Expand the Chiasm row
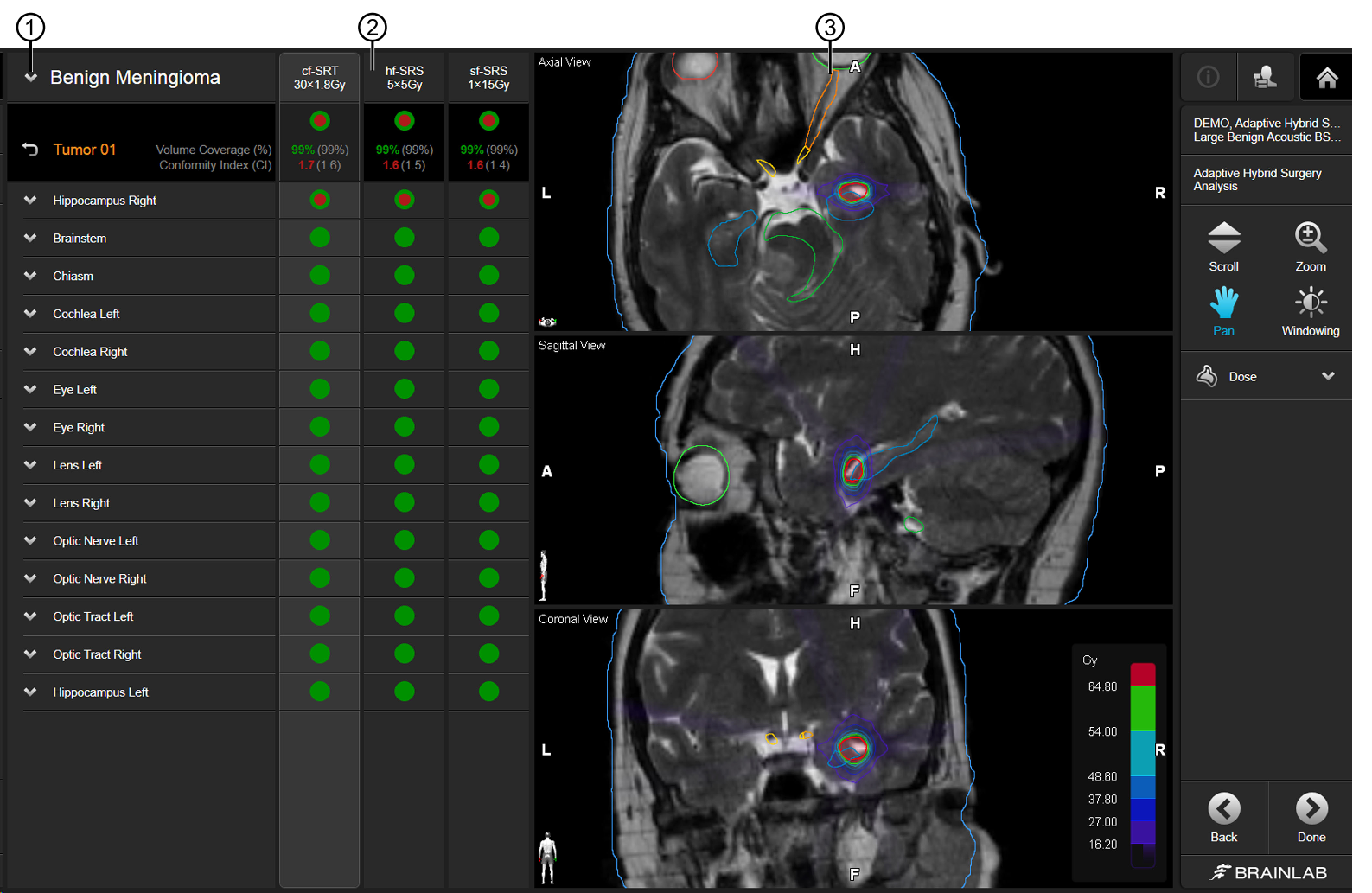 click(x=30, y=276)
